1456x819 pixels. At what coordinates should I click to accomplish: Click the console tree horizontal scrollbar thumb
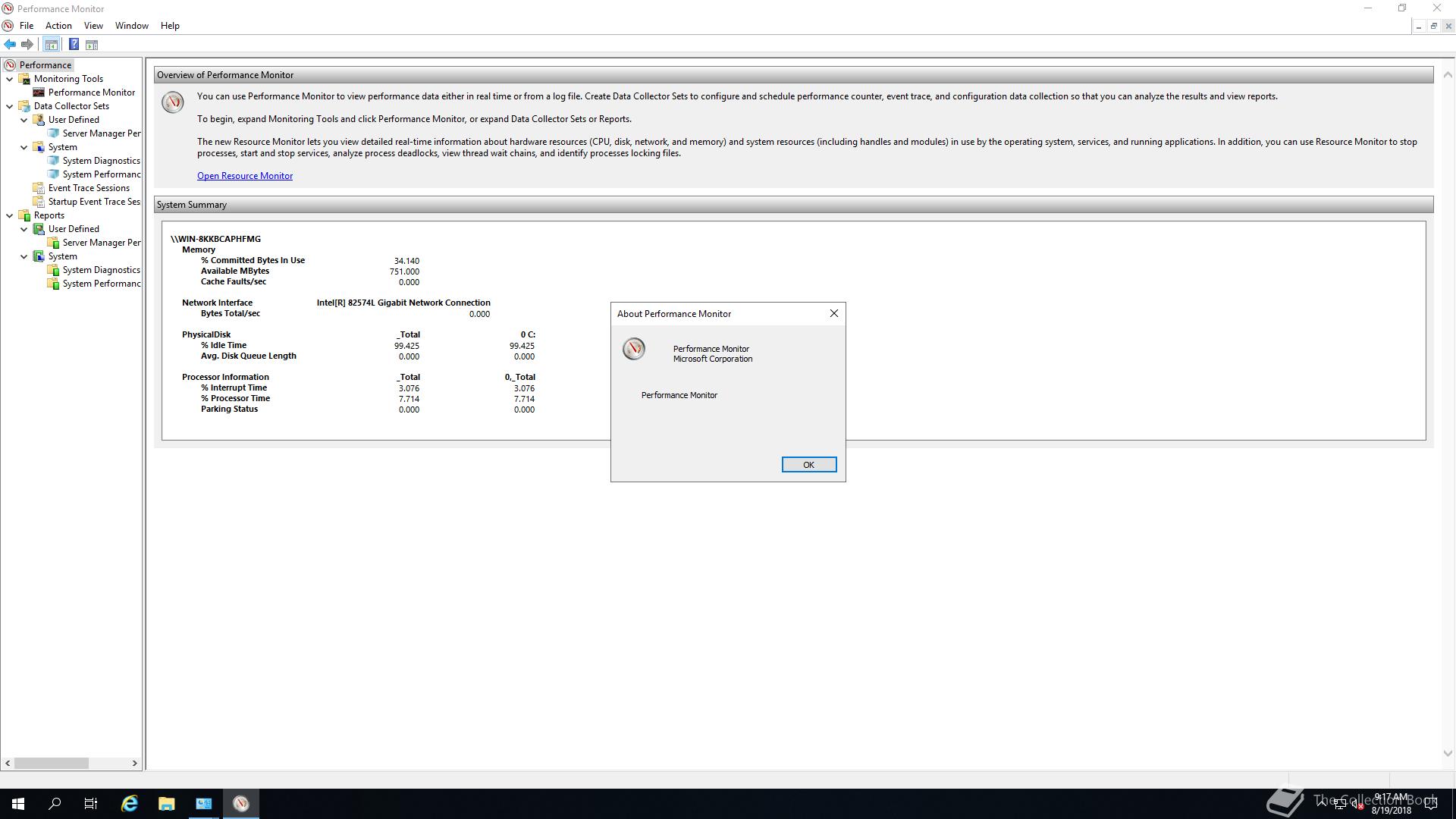[x=51, y=763]
